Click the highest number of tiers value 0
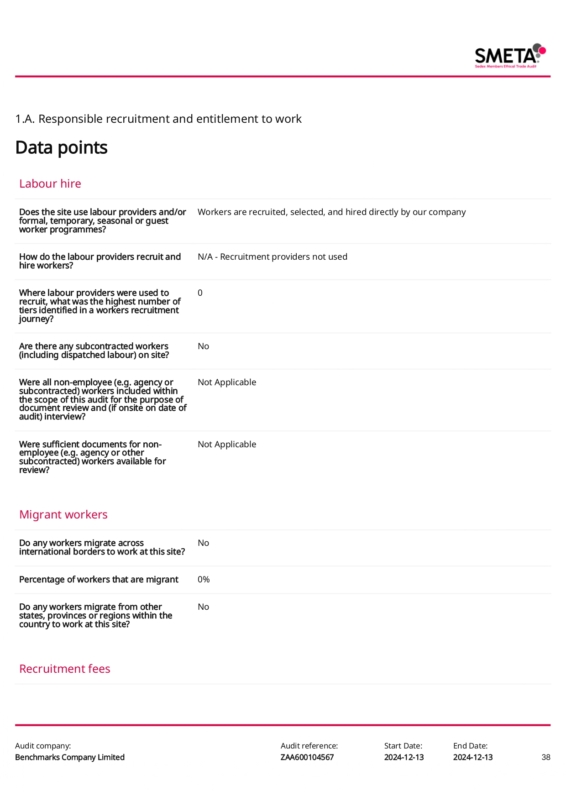 200,293
